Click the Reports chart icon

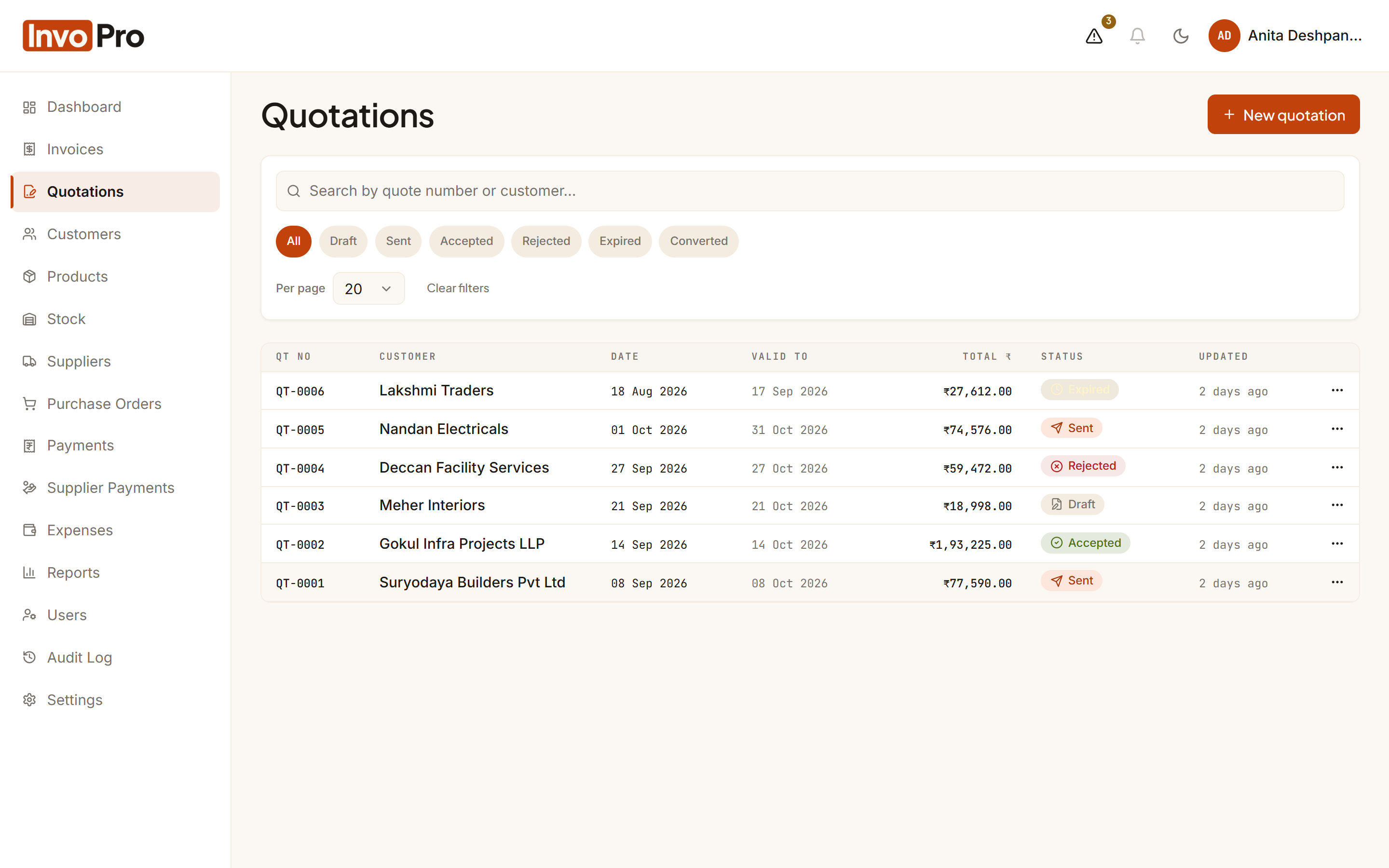coord(29,572)
